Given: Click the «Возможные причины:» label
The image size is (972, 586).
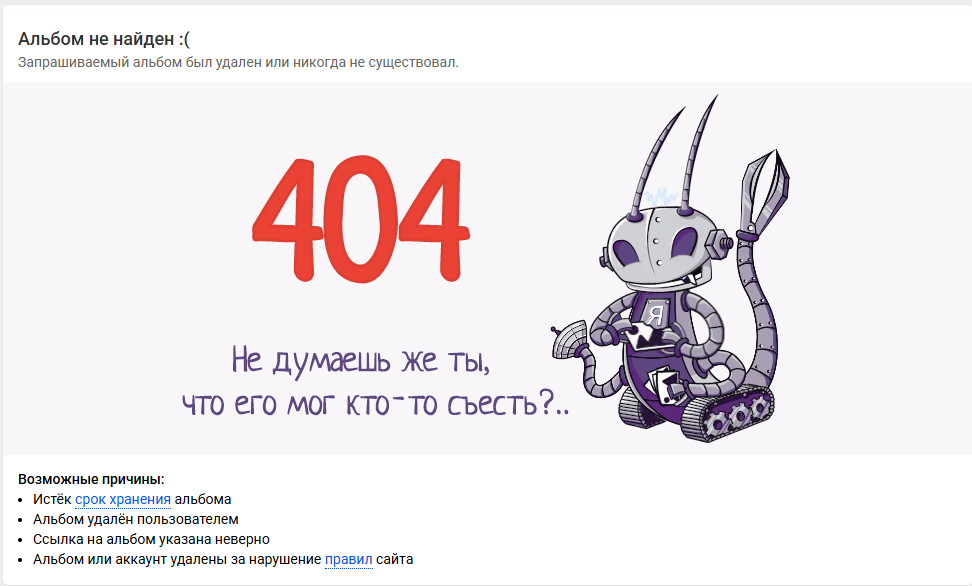Looking at the screenshot, I should pyautogui.click(x=91, y=479).
